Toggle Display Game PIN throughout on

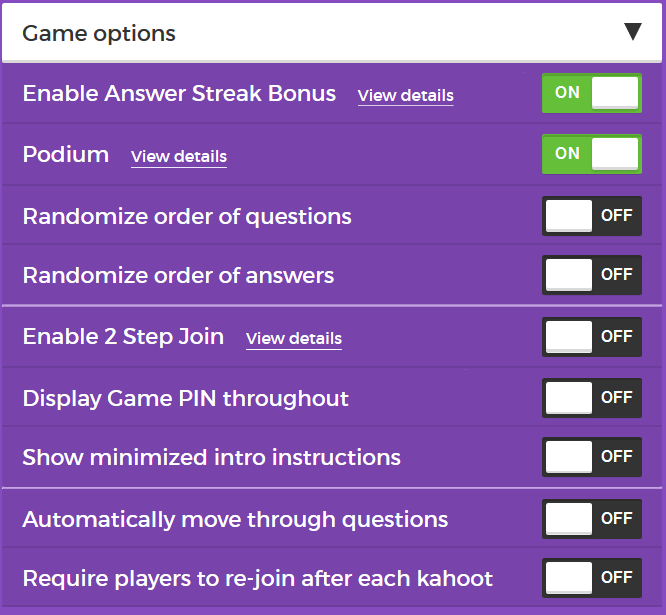pos(591,398)
